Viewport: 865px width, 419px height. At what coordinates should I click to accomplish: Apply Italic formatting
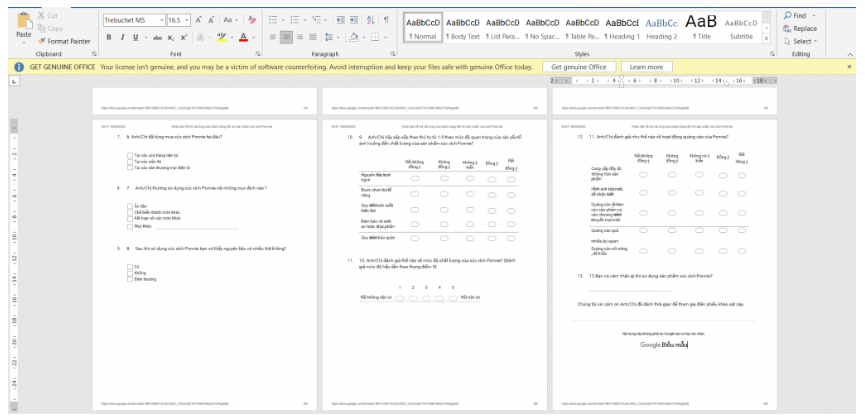122,37
